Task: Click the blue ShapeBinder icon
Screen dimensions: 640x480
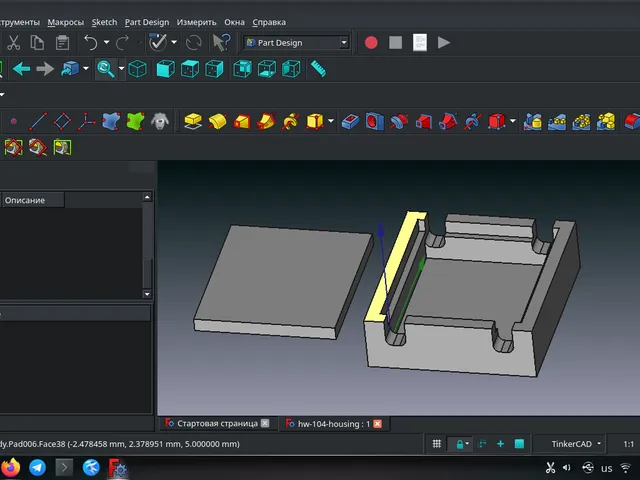Action: pyautogui.click(x=111, y=121)
